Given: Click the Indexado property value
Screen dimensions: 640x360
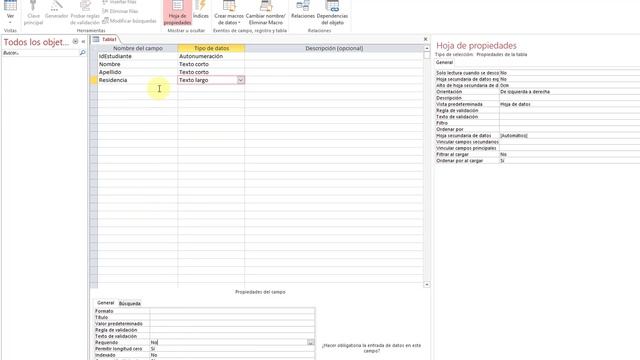Looking at the screenshot, I should tap(232, 355).
